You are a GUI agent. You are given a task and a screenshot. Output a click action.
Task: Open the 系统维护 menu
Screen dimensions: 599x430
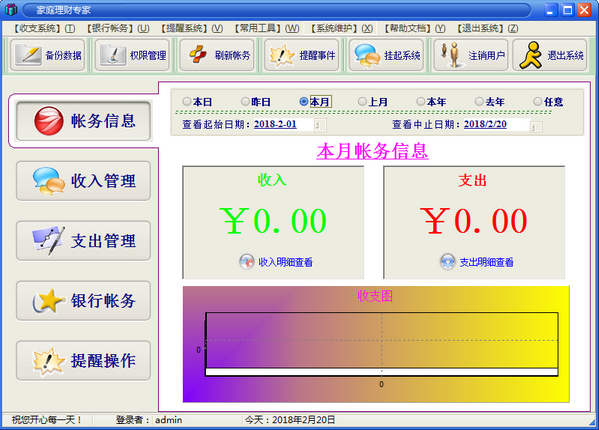(341, 28)
